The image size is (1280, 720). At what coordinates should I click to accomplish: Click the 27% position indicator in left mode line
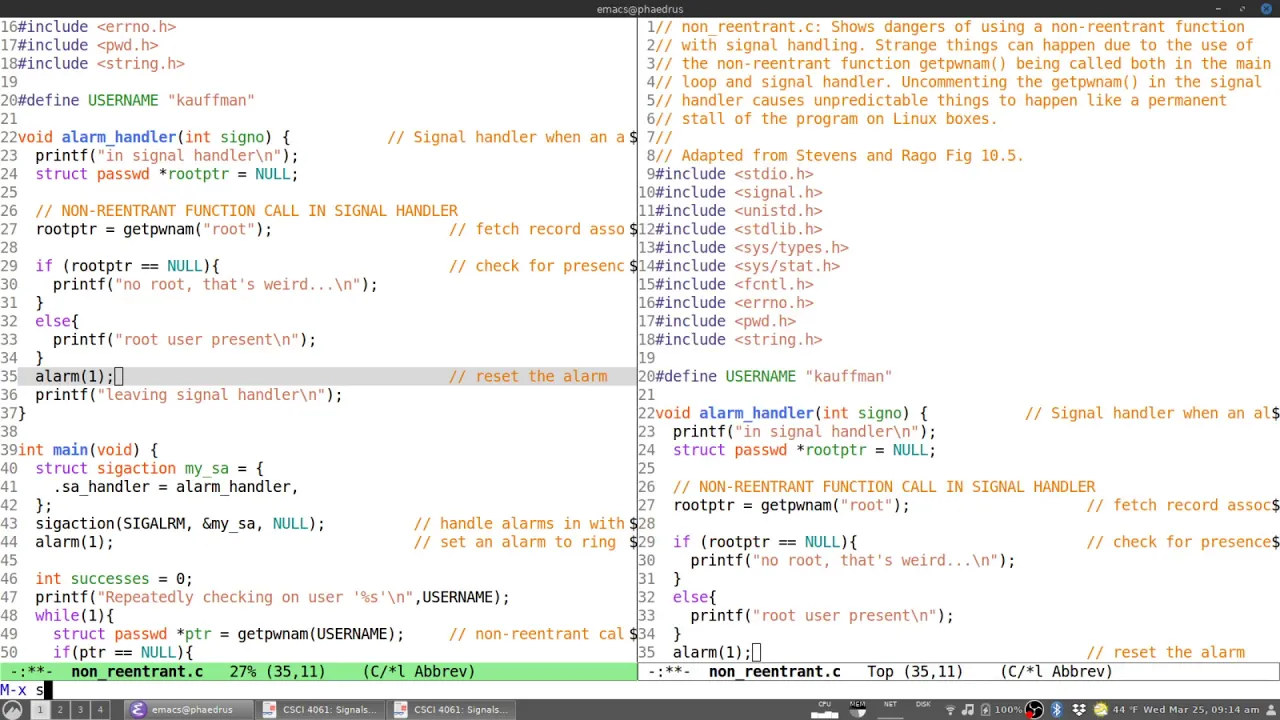pos(243,672)
